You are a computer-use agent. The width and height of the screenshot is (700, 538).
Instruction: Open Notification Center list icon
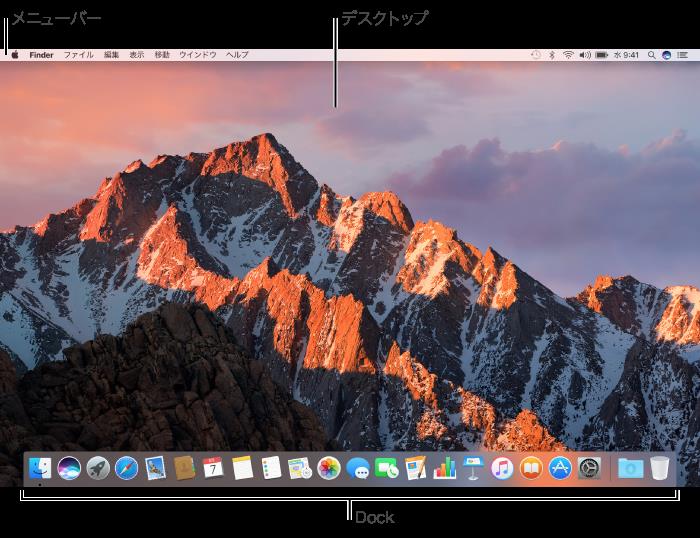click(682, 55)
